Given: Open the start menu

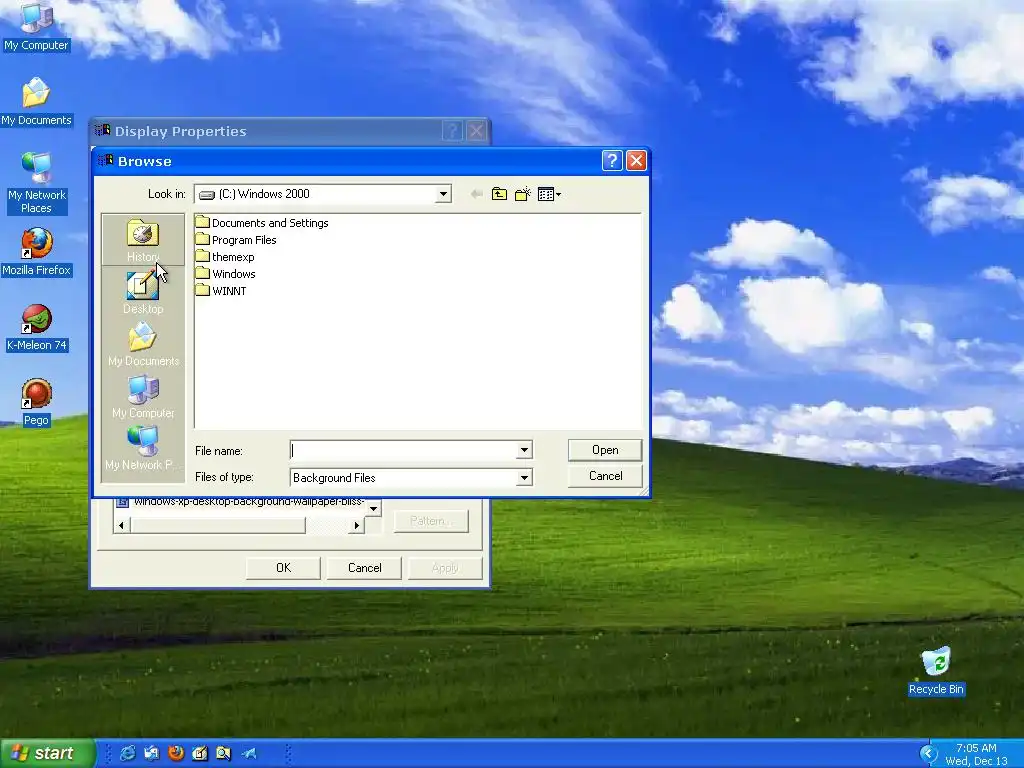Looking at the screenshot, I should point(47,753).
